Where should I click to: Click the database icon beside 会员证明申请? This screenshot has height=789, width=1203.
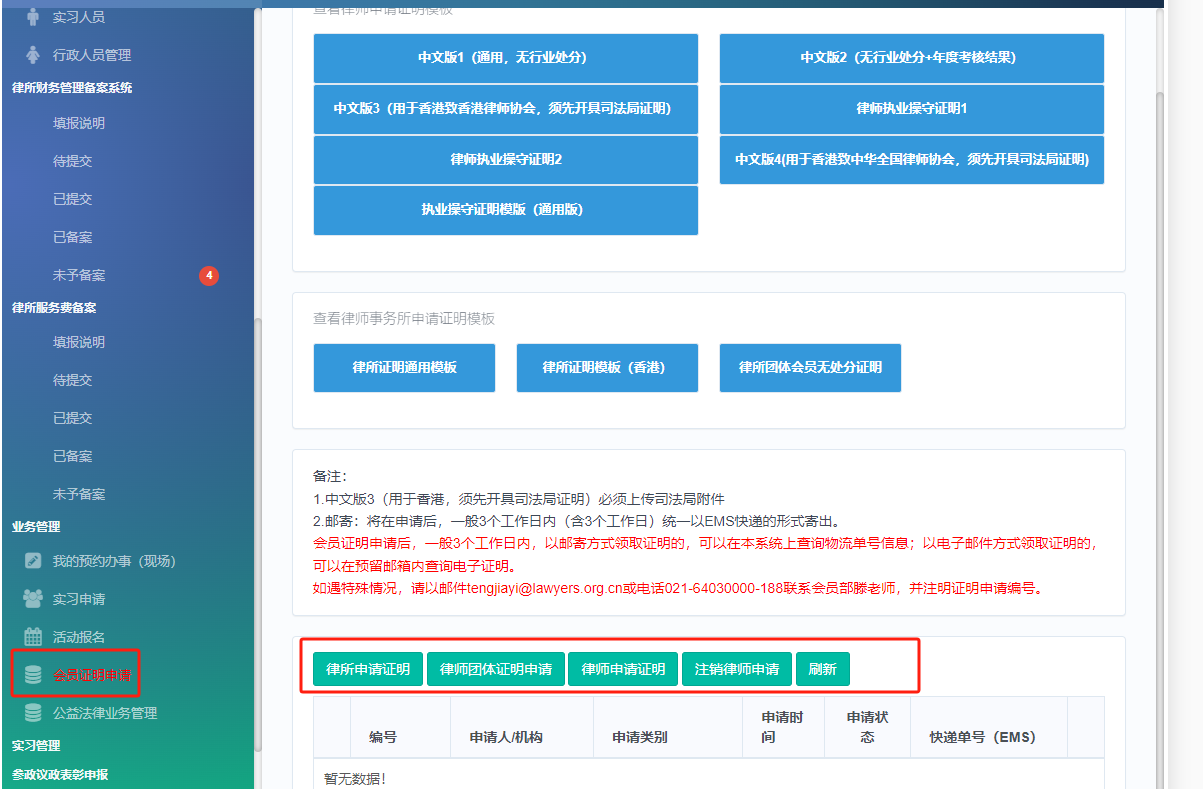[x=33, y=675]
